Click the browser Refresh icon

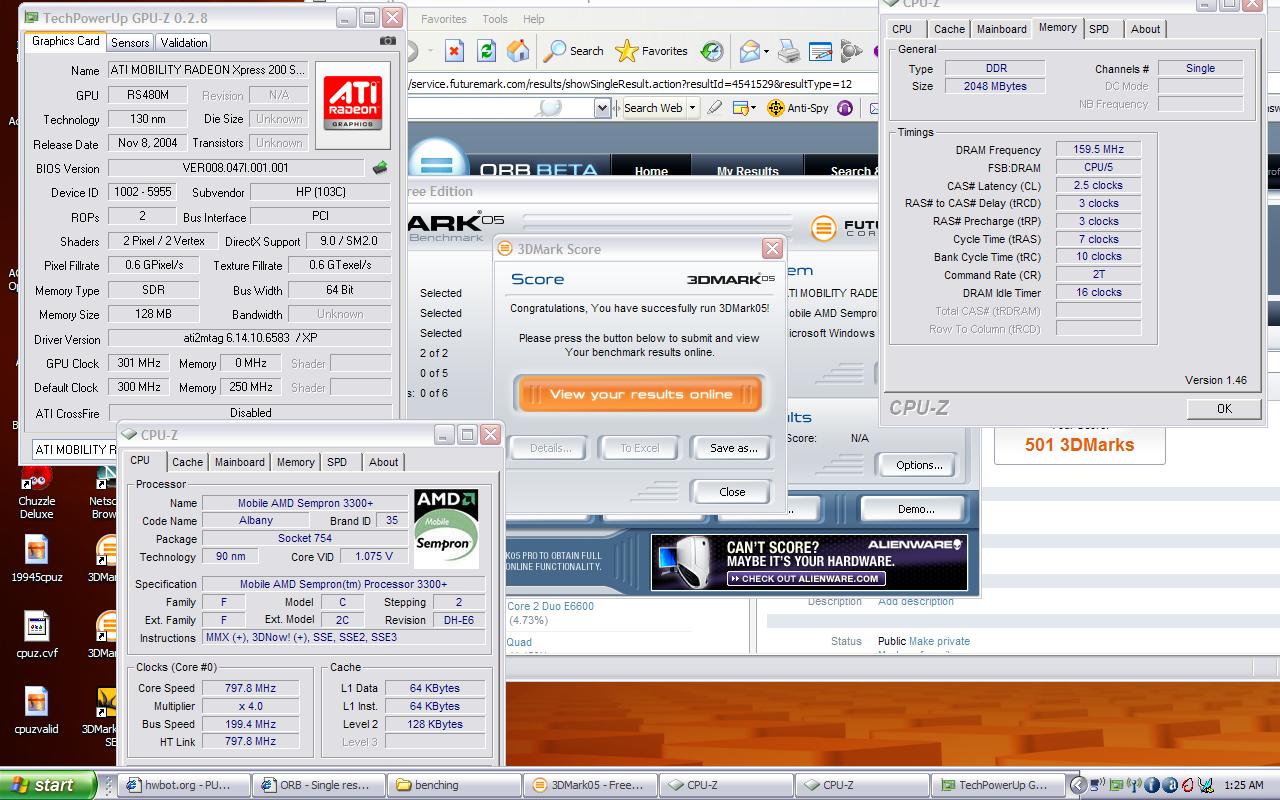[486, 50]
